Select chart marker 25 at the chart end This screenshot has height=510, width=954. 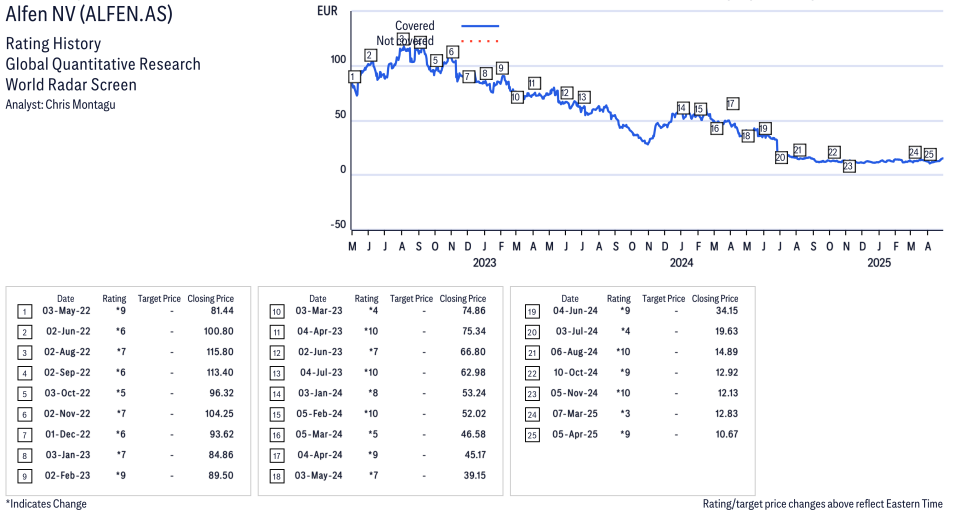[930, 154]
